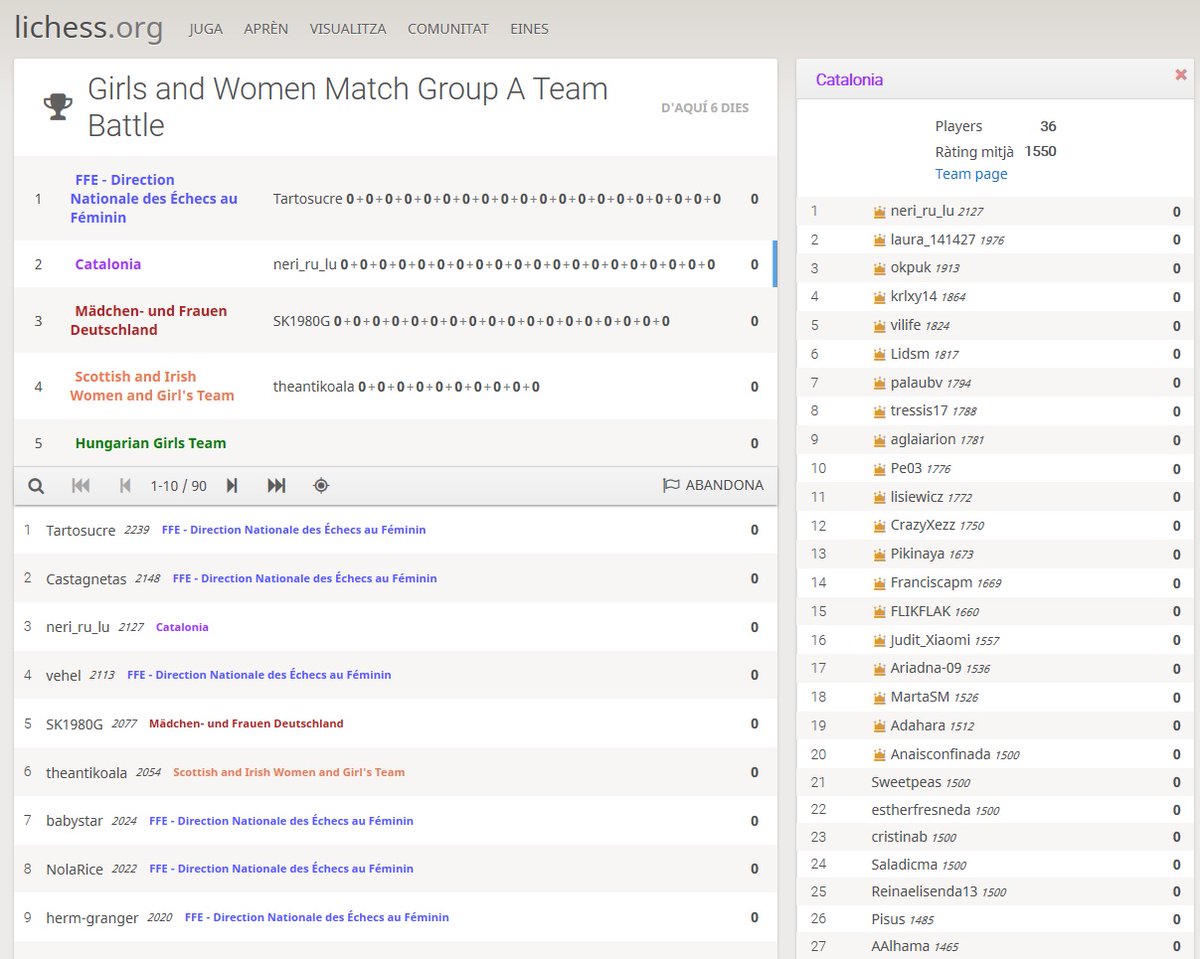
Task: Click Catalonia team tag beside neri_ru_lu
Action: [182, 627]
